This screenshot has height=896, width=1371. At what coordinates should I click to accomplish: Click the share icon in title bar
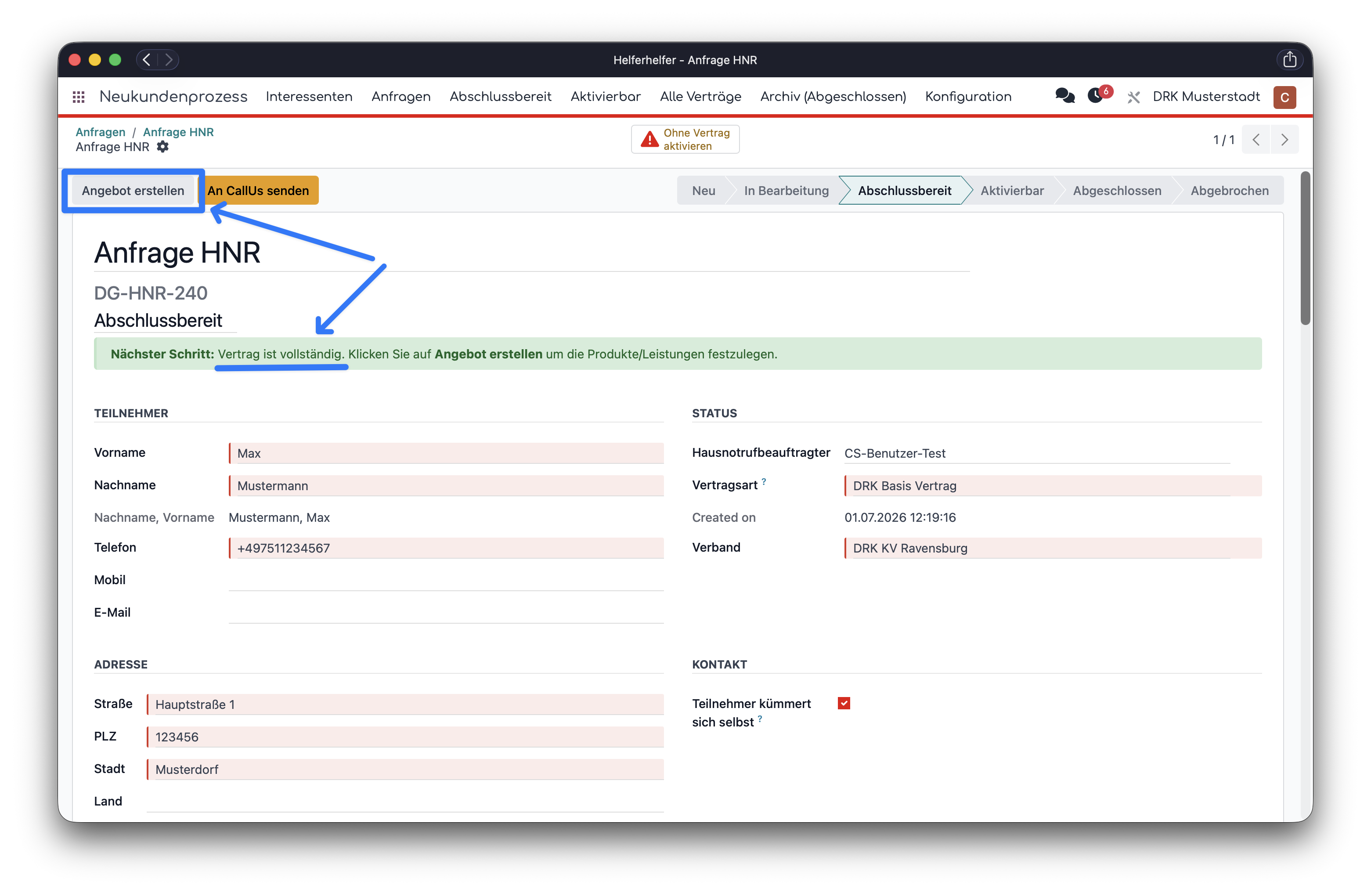click(x=1289, y=59)
